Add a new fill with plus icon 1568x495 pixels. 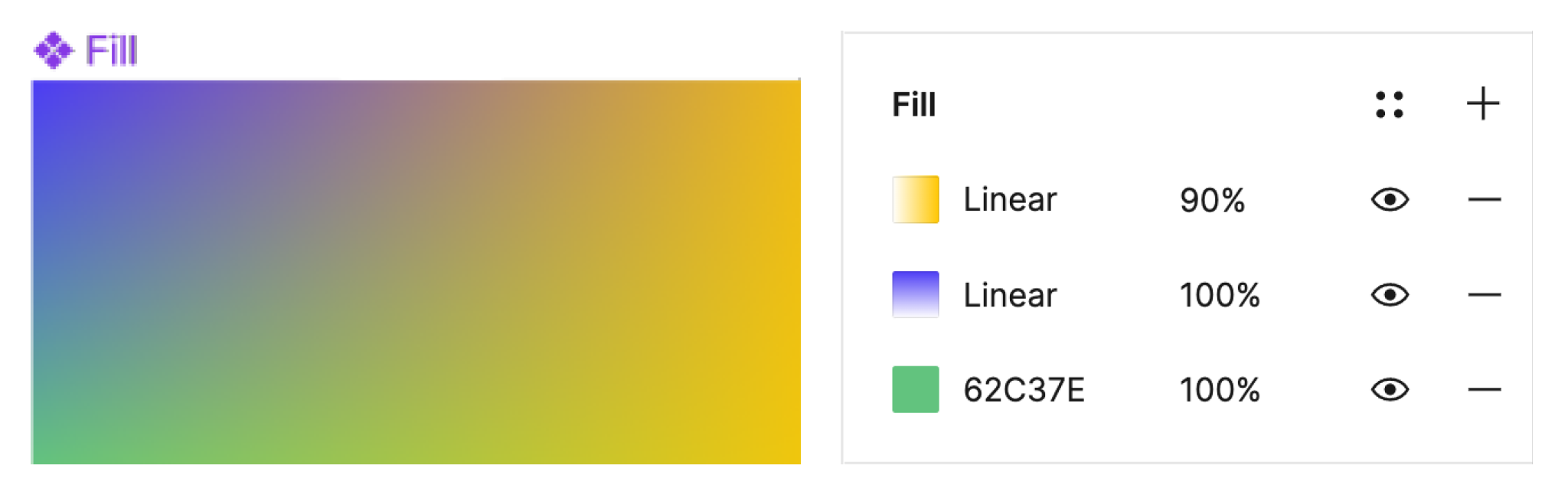click(1483, 104)
